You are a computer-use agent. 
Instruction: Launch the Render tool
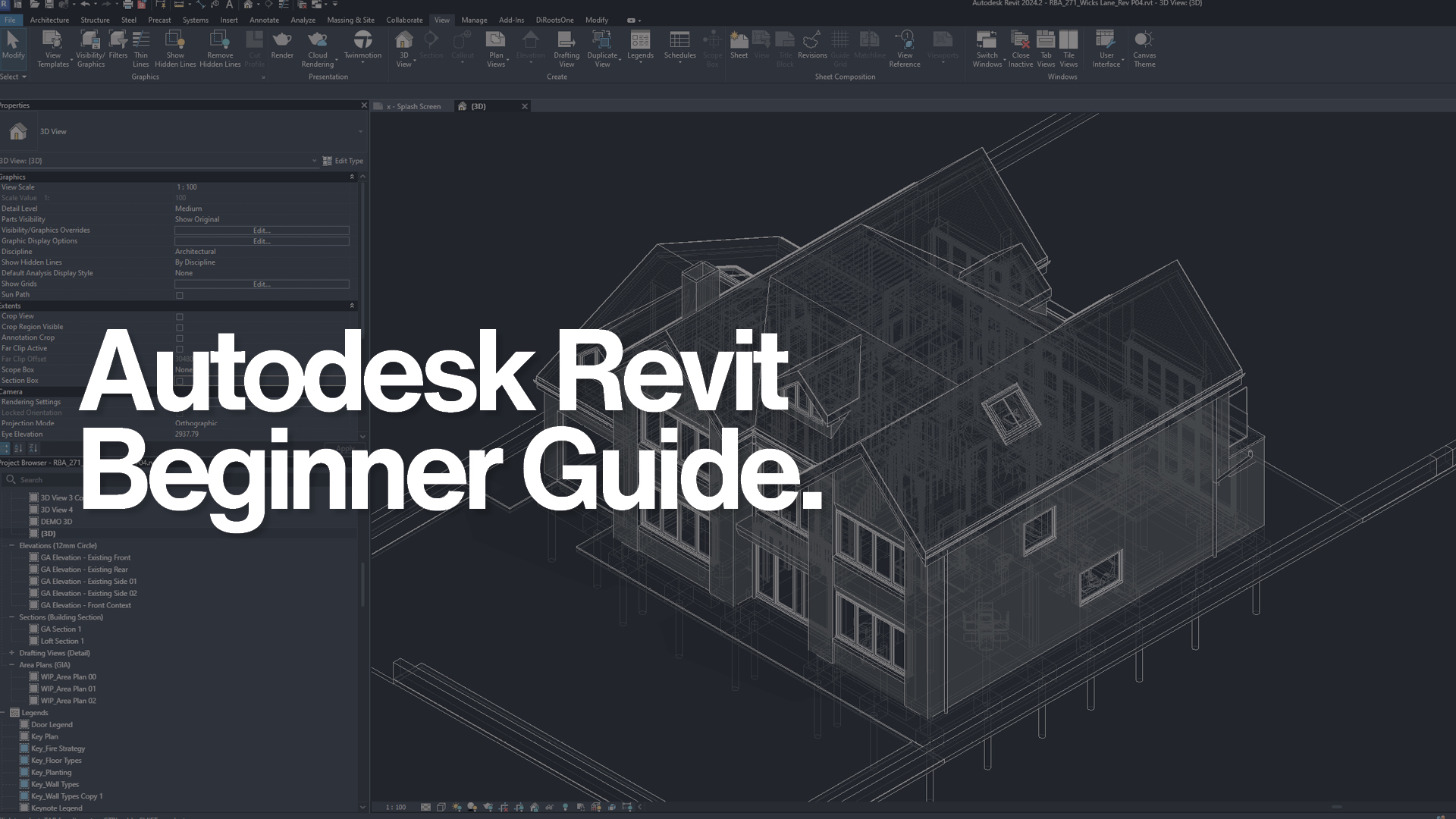click(x=281, y=47)
